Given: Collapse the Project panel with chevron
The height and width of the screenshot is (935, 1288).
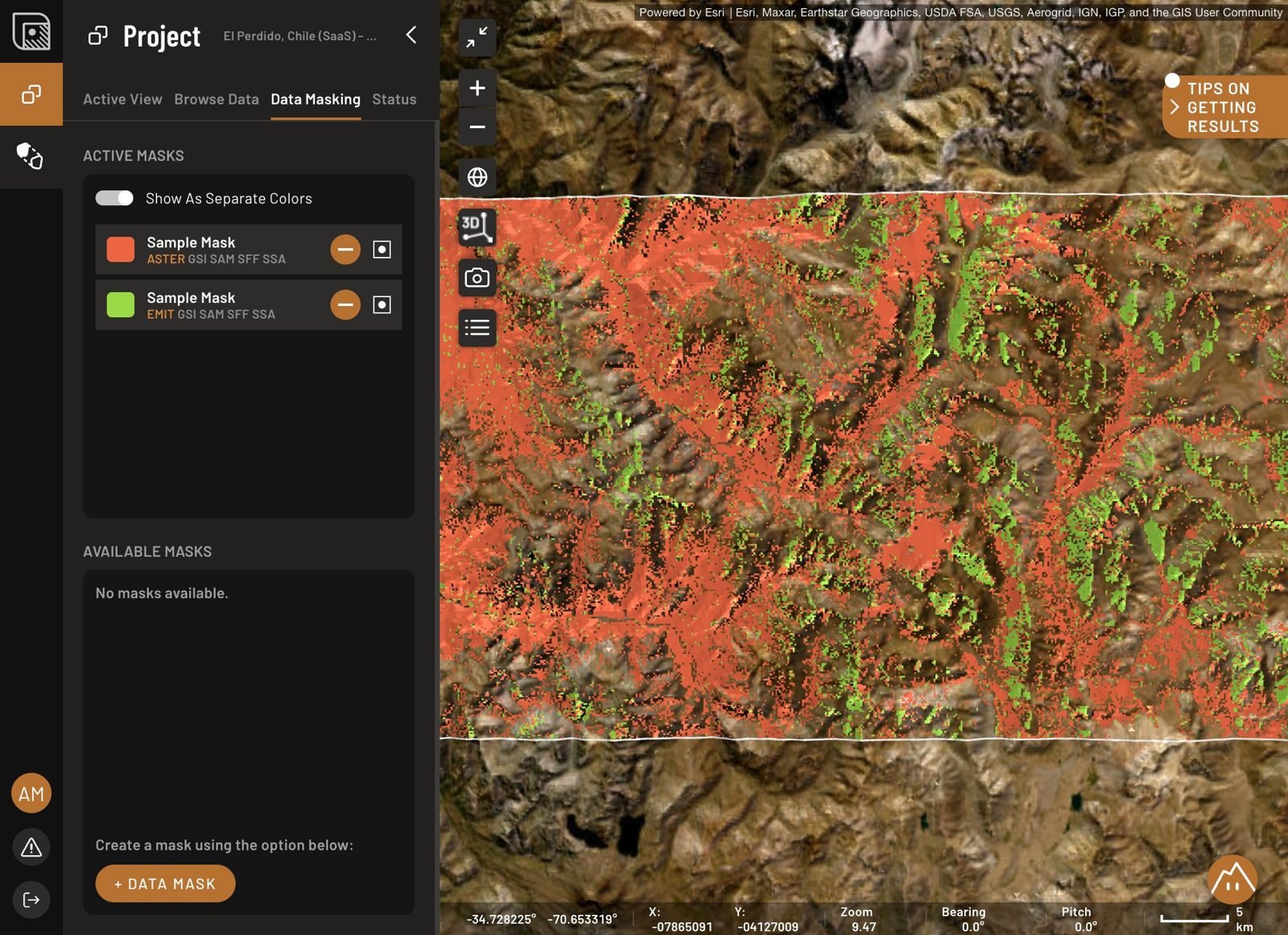Looking at the screenshot, I should (411, 35).
